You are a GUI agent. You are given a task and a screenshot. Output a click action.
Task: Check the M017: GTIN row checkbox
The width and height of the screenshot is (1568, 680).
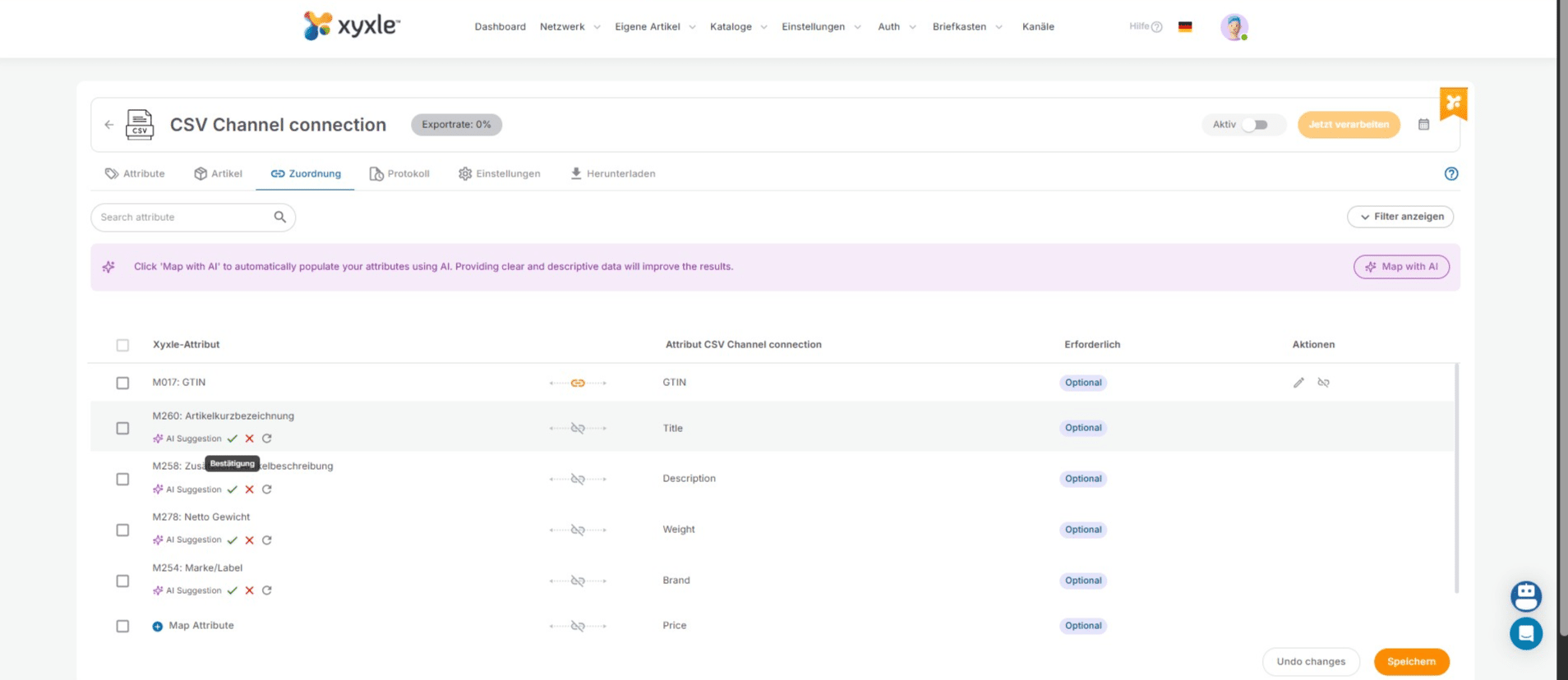122,383
